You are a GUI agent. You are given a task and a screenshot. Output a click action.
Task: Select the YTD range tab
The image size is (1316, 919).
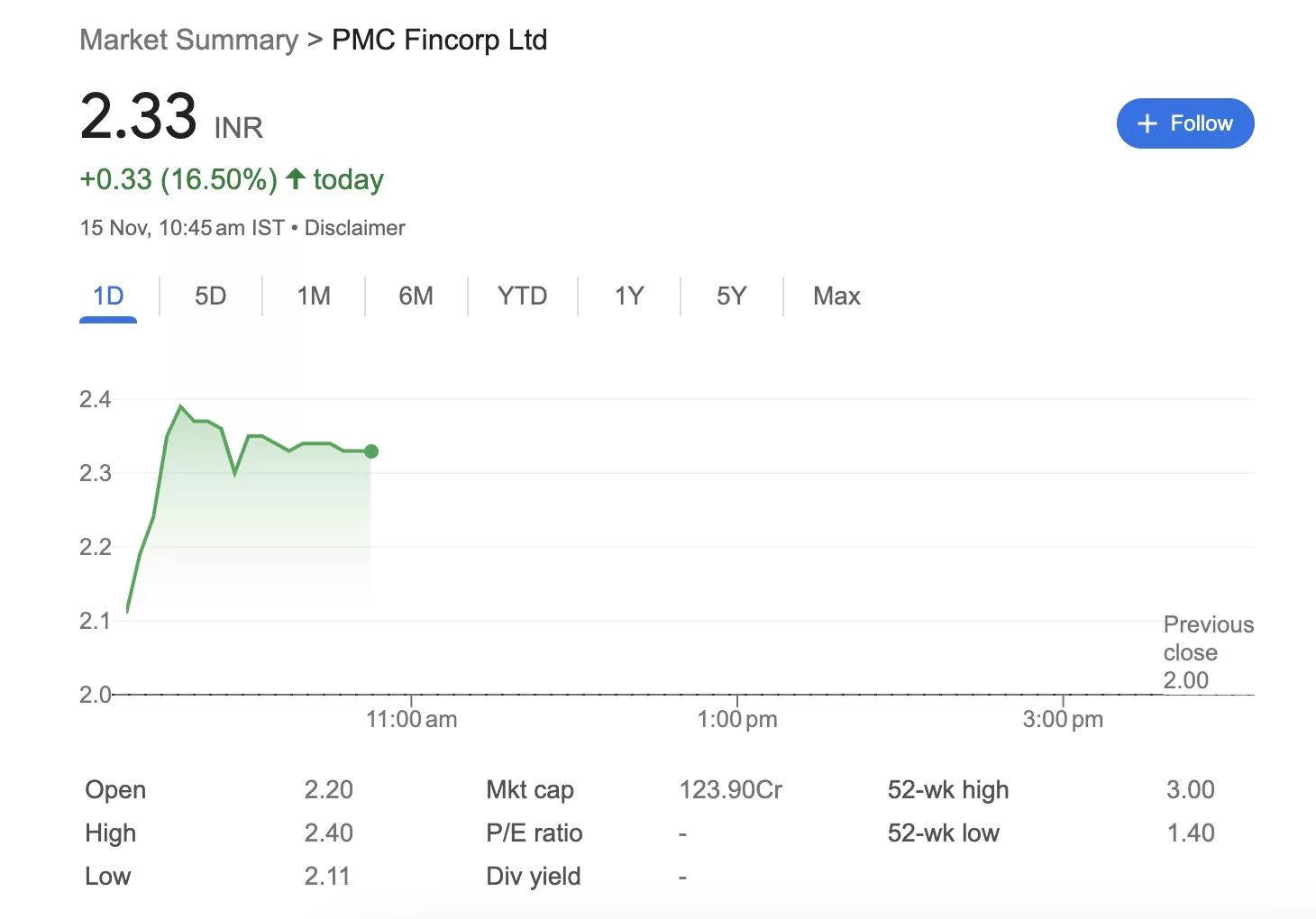(522, 296)
